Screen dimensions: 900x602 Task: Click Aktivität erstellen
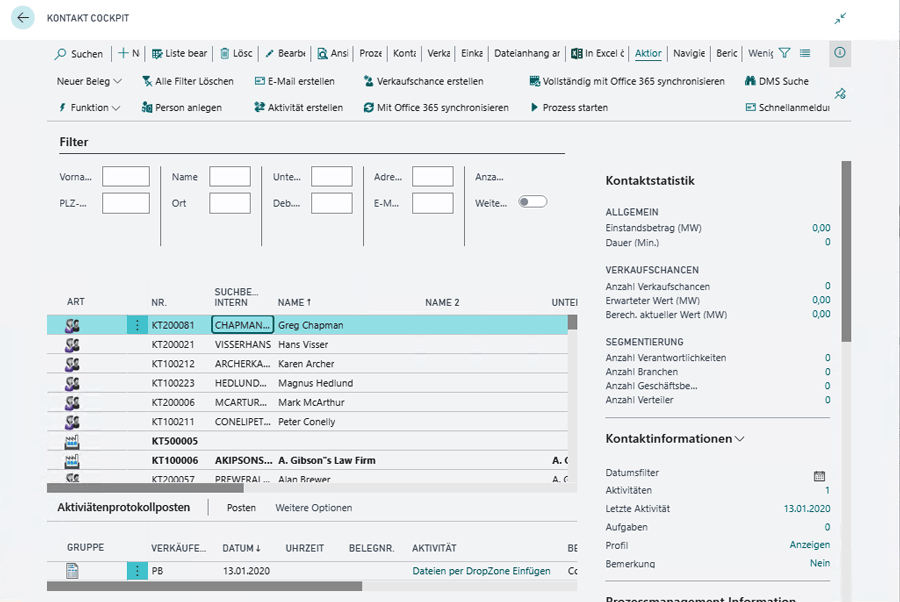click(298, 108)
